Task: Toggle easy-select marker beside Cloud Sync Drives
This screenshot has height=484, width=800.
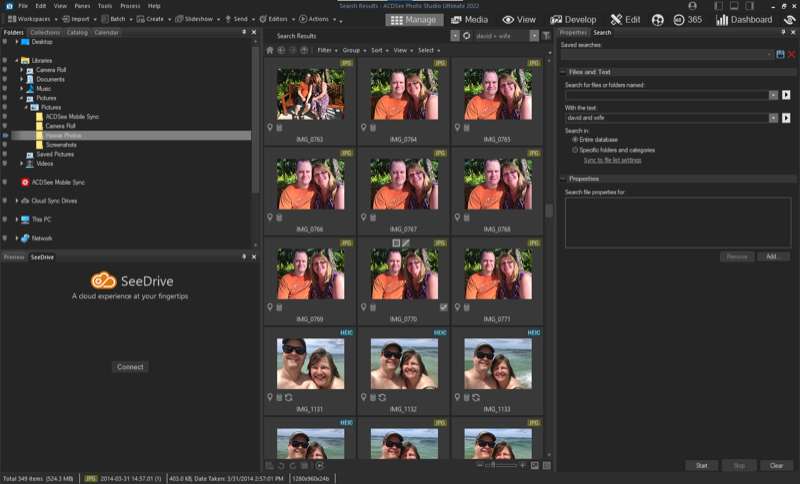Action: 5,201
